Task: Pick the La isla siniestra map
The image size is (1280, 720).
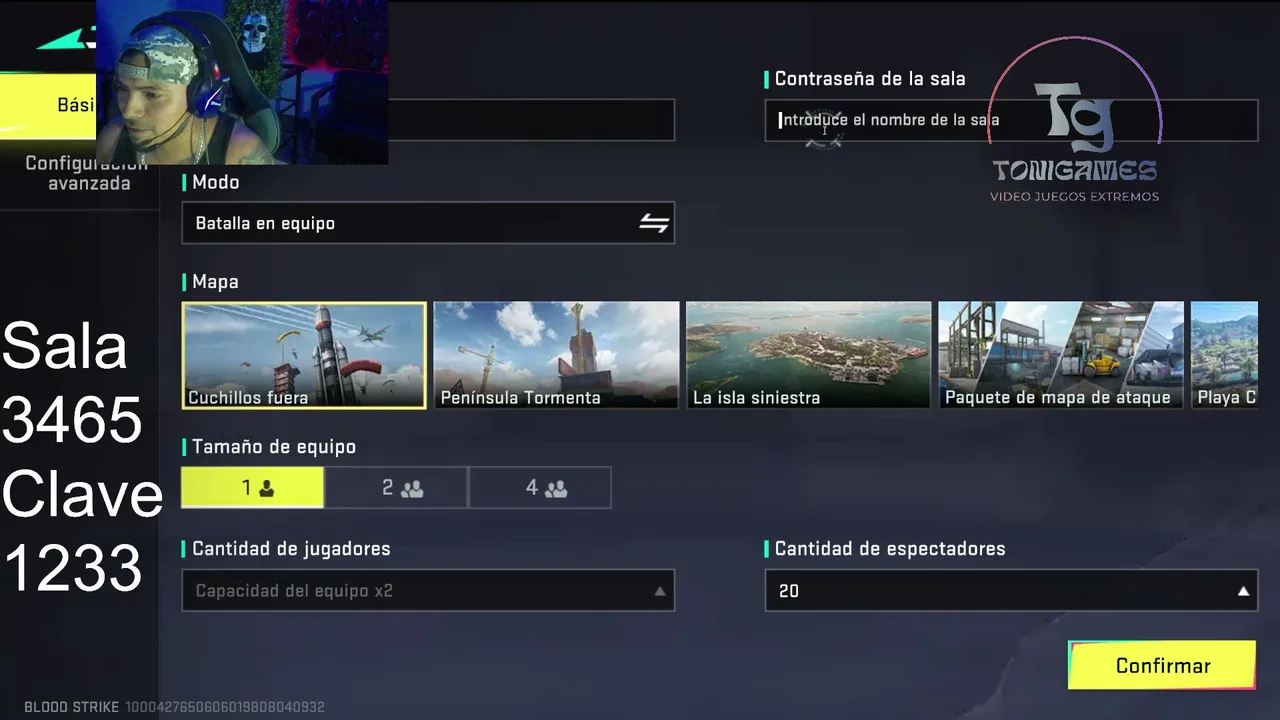Action: coord(808,355)
